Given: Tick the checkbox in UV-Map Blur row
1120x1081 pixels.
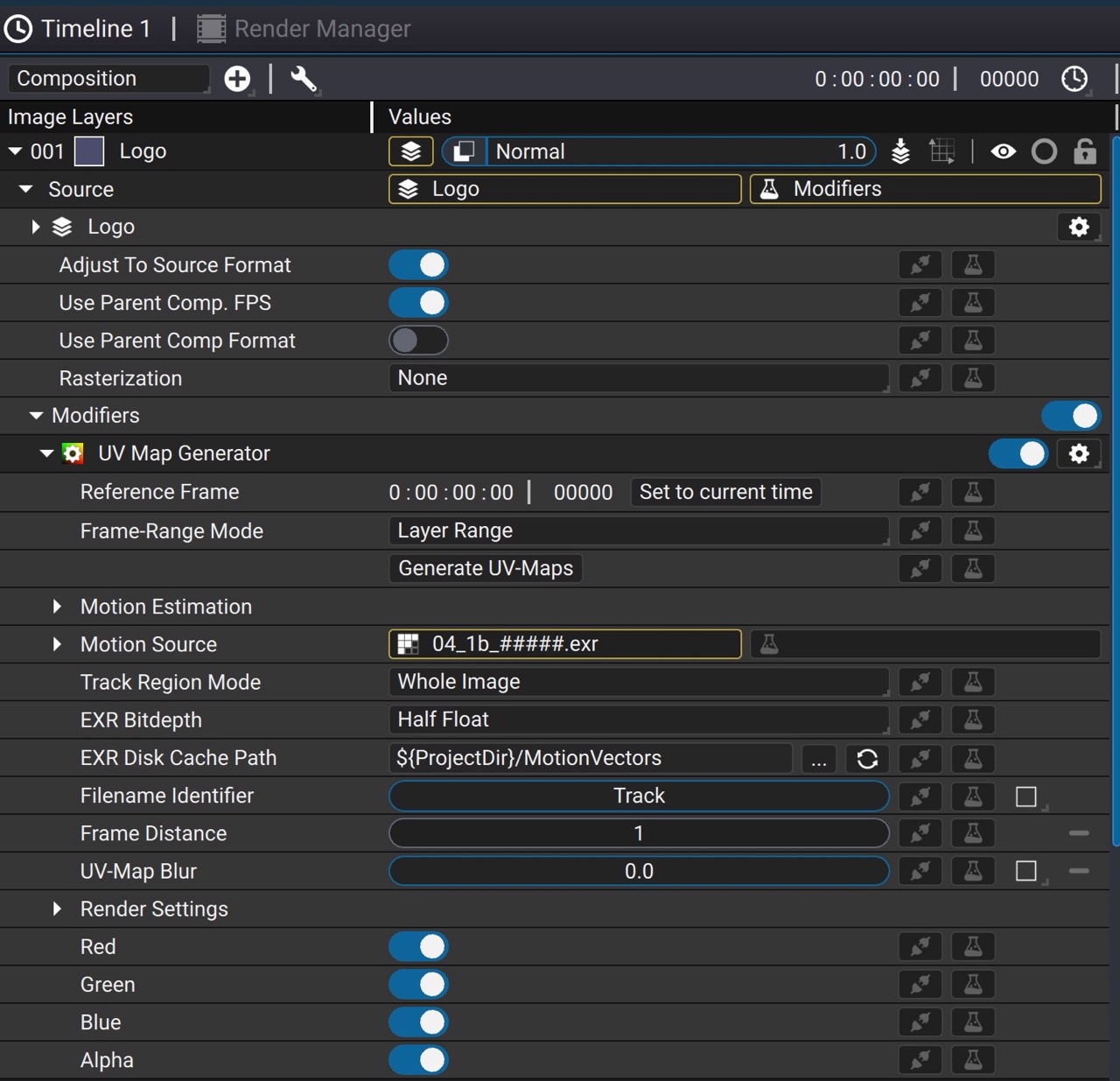Looking at the screenshot, I should [x=1026, y=871].
